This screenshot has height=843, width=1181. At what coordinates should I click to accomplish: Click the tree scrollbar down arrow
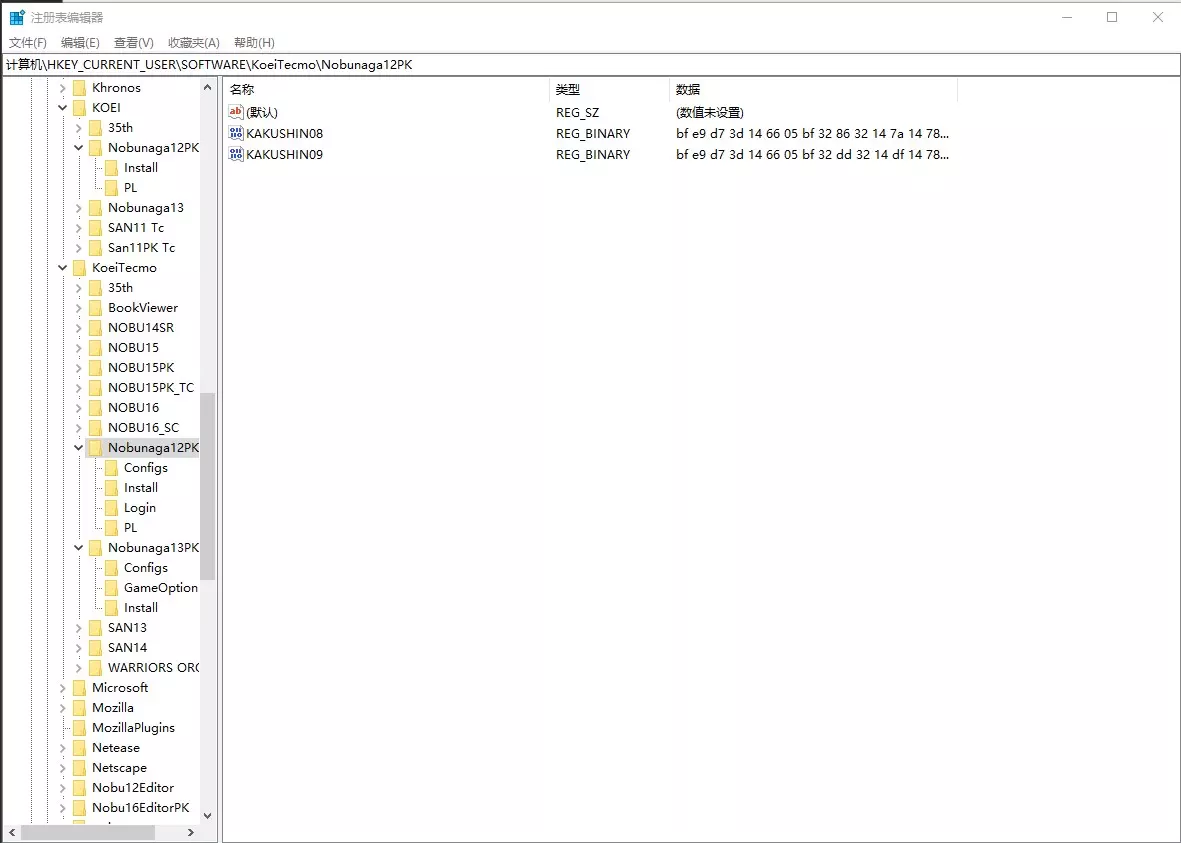pyautogui.click(x=208, y=816)
